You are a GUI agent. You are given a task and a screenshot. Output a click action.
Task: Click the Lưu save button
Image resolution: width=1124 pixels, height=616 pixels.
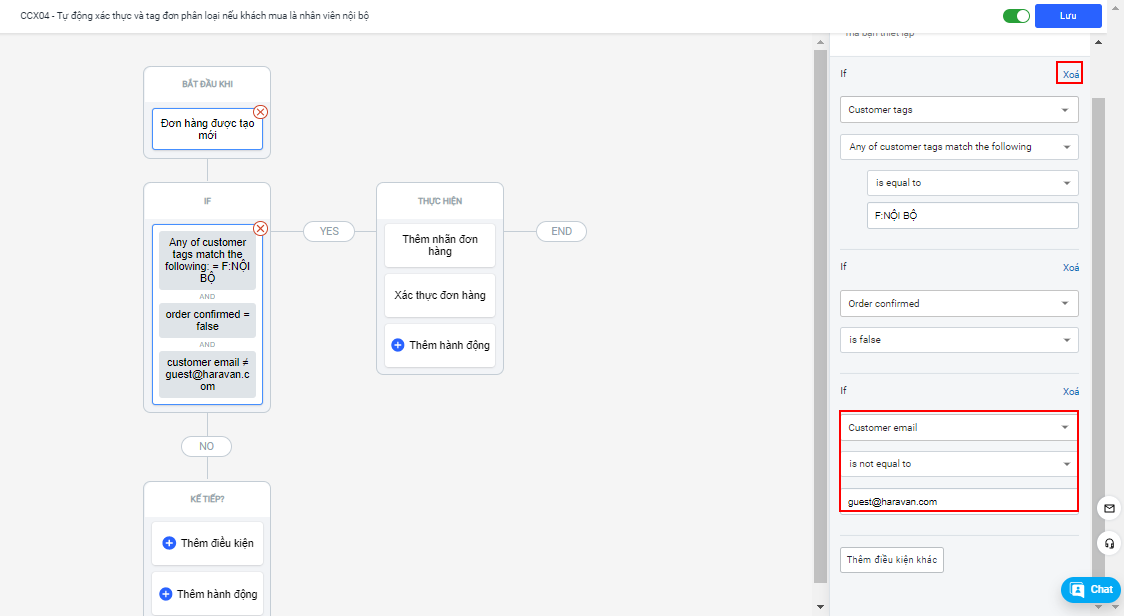1068,16
